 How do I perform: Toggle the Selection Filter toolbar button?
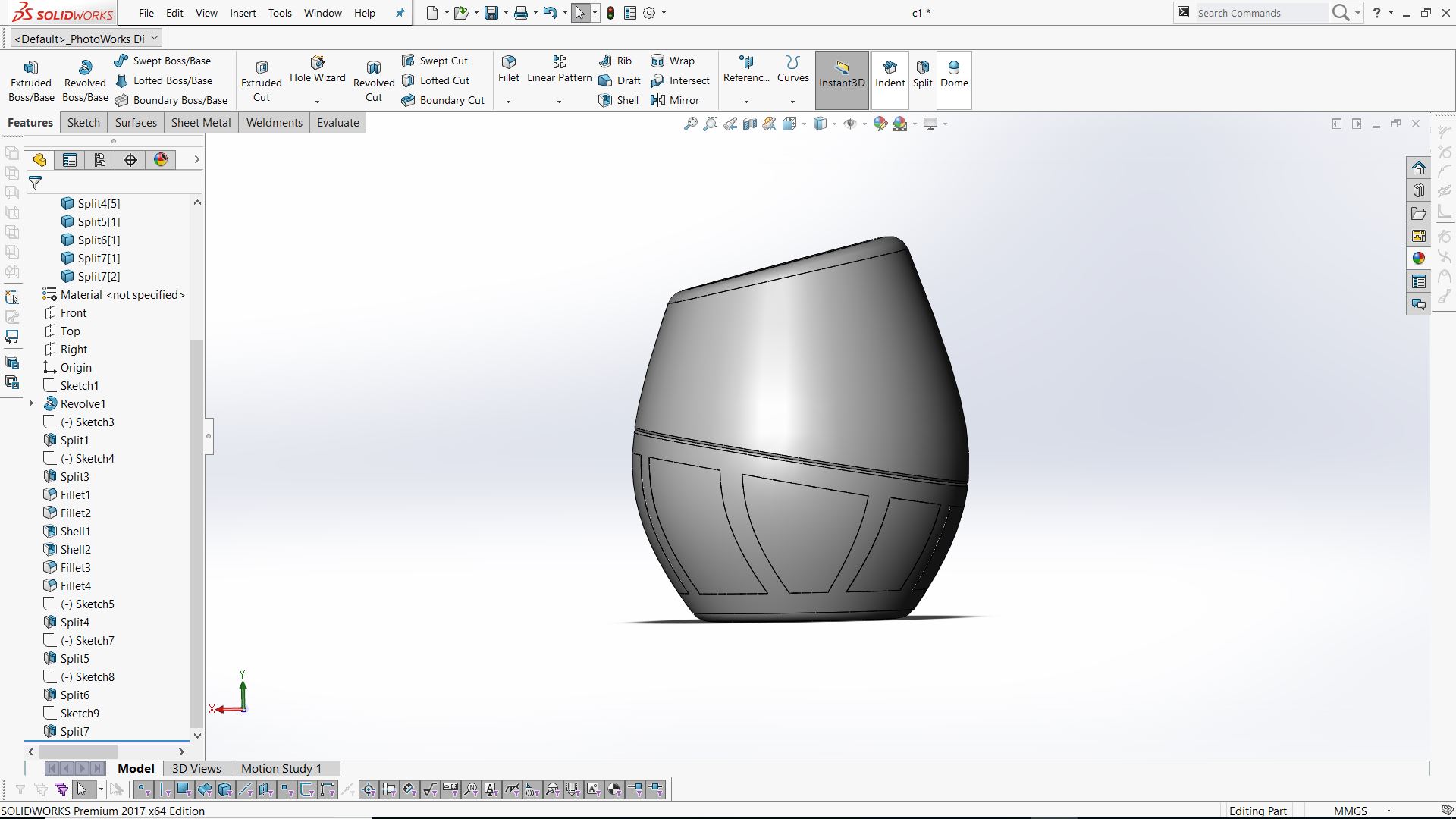(x=20, y=789)
